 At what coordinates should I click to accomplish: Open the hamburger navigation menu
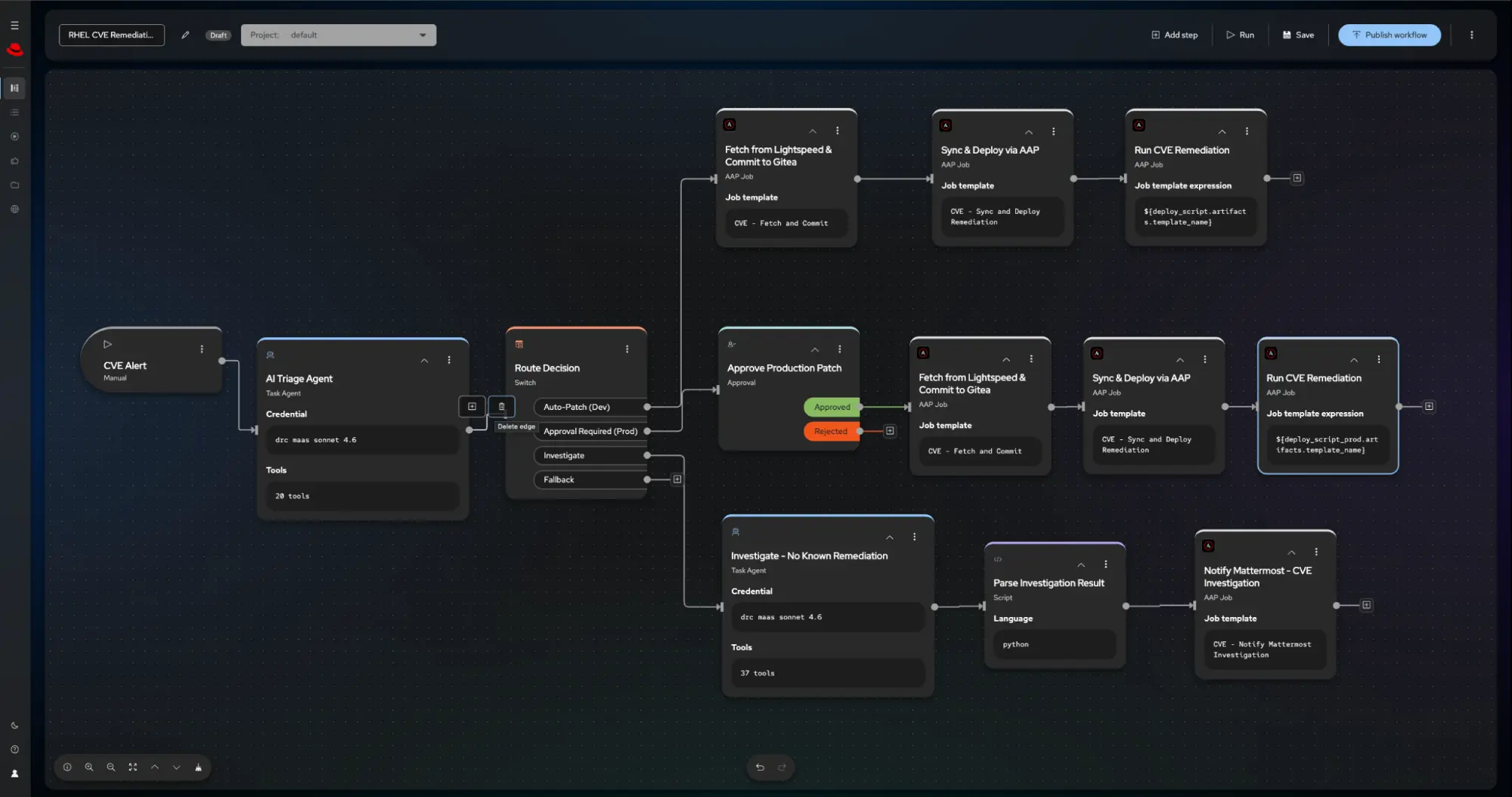tap(14, 25)
